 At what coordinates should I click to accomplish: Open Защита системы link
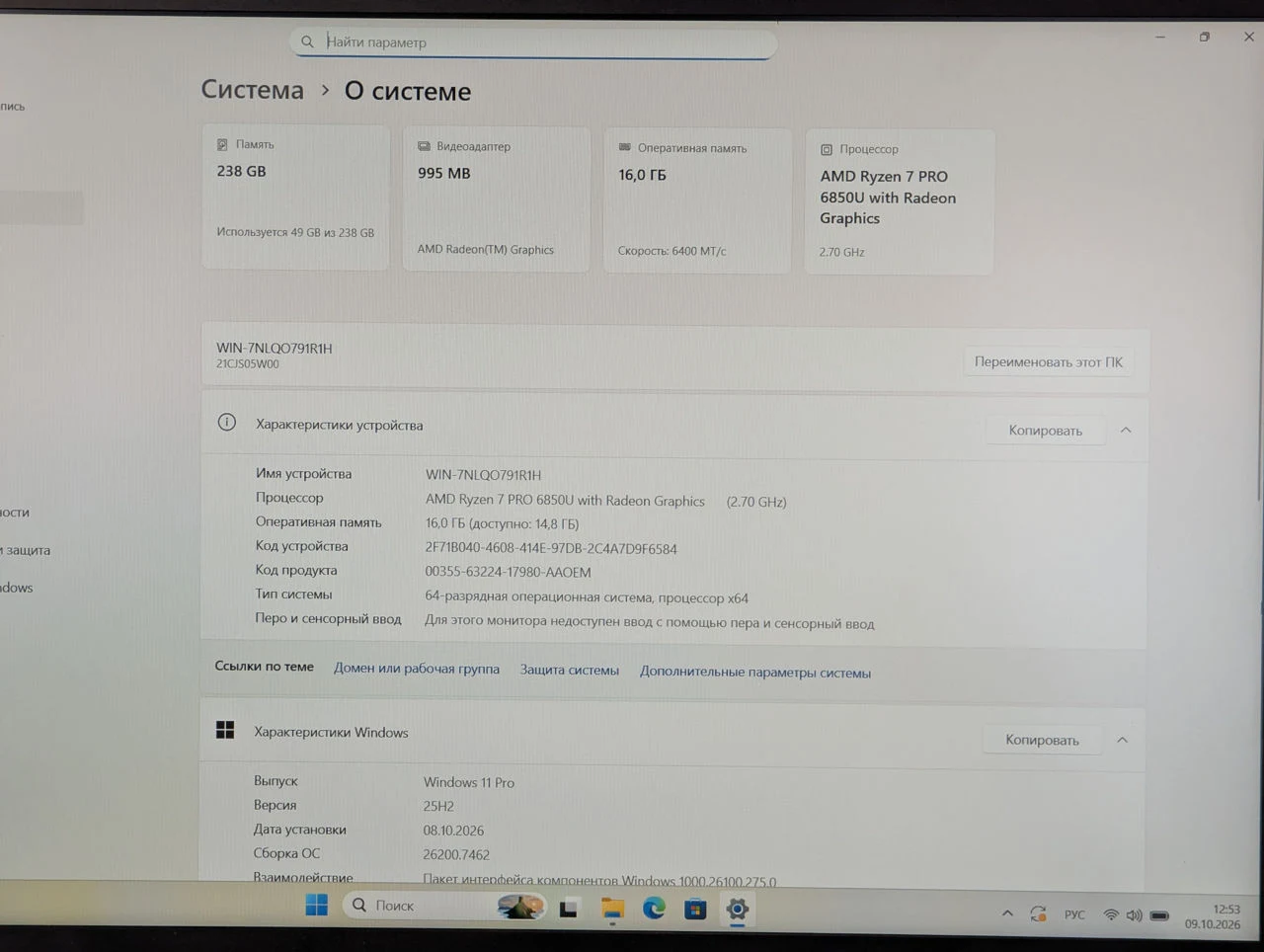click(x=570, y=670)
